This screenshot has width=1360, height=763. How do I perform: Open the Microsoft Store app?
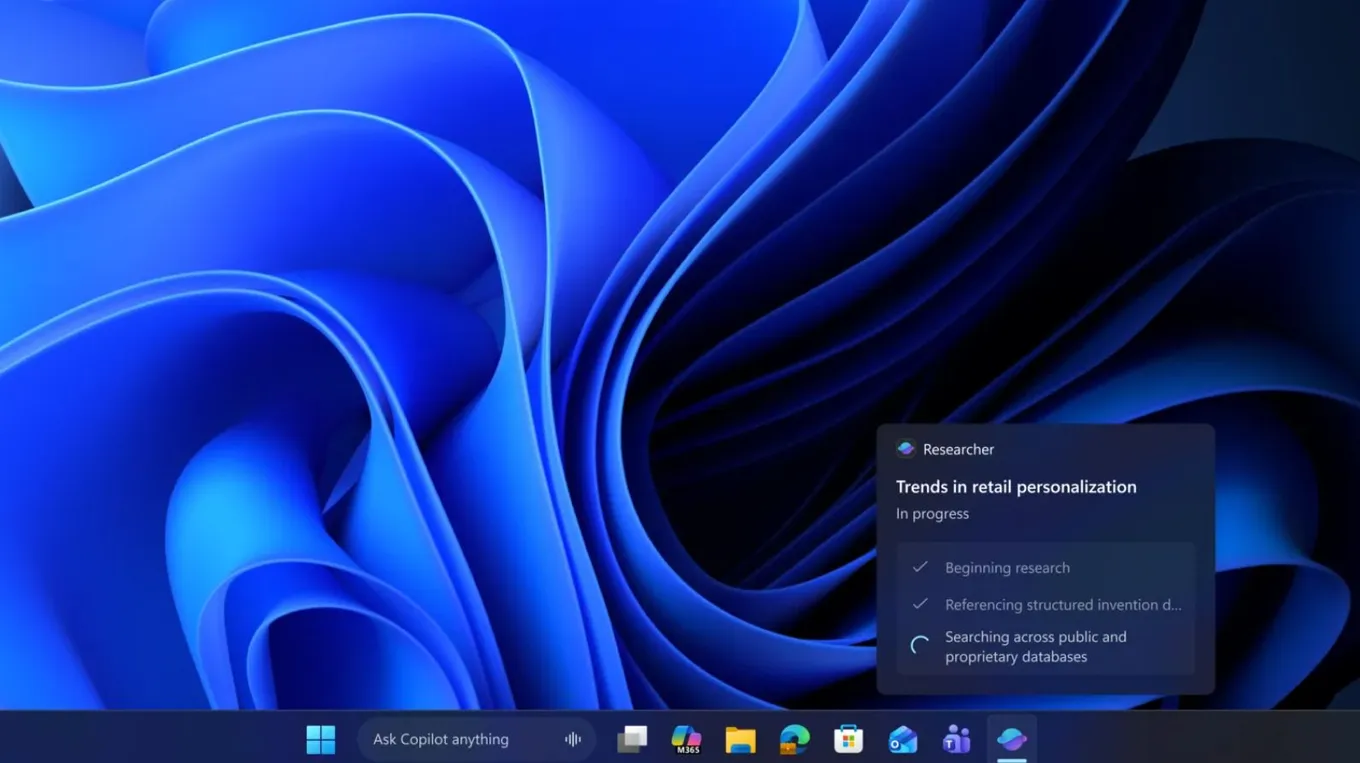tap(848, 739)
